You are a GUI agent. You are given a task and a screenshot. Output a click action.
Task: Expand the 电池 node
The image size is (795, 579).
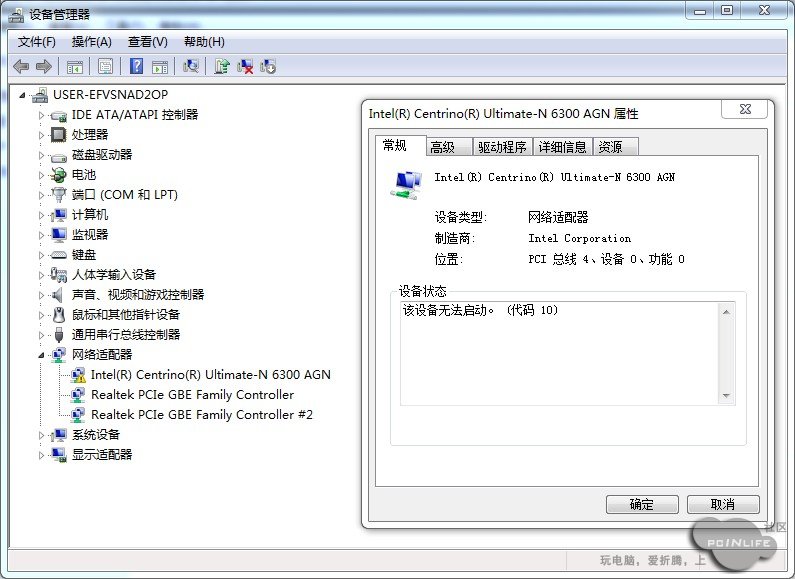coord(42,175)
